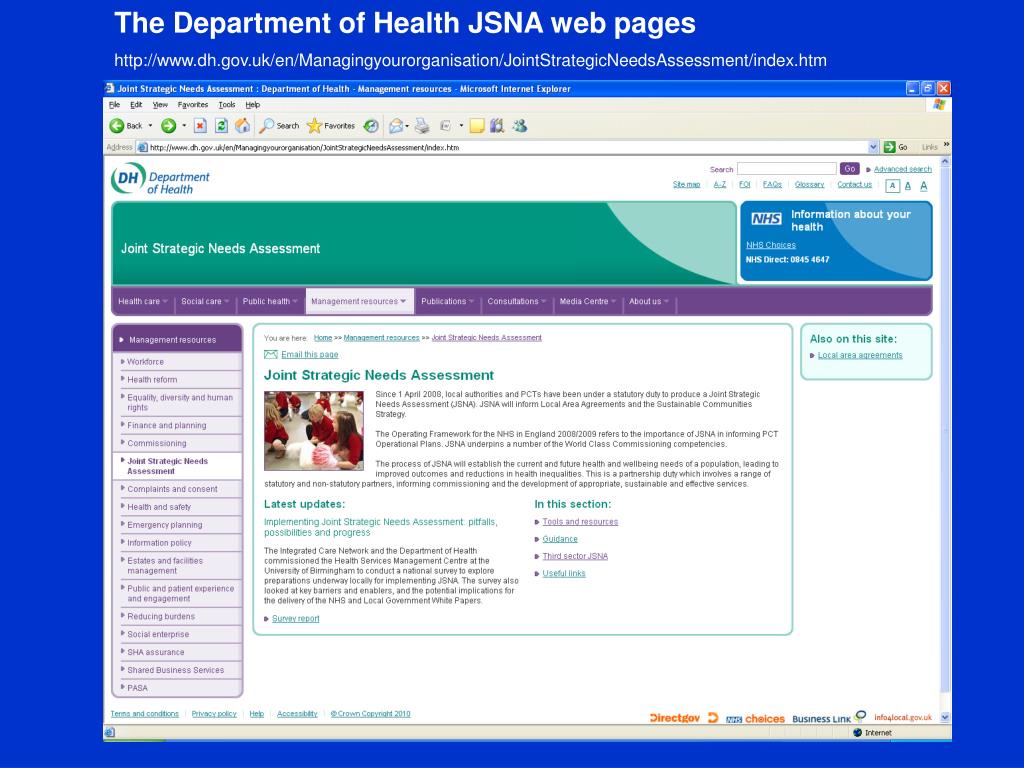The width and height of the screenshot is (1024, 768).
Task: Expand the Media Centre navigation menu
Action: click(587, 301)
